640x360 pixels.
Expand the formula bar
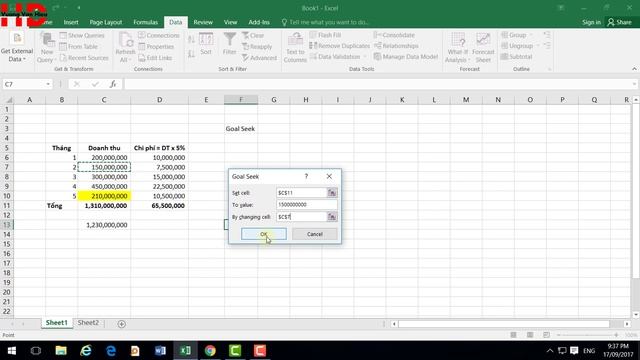coord(634,84)
